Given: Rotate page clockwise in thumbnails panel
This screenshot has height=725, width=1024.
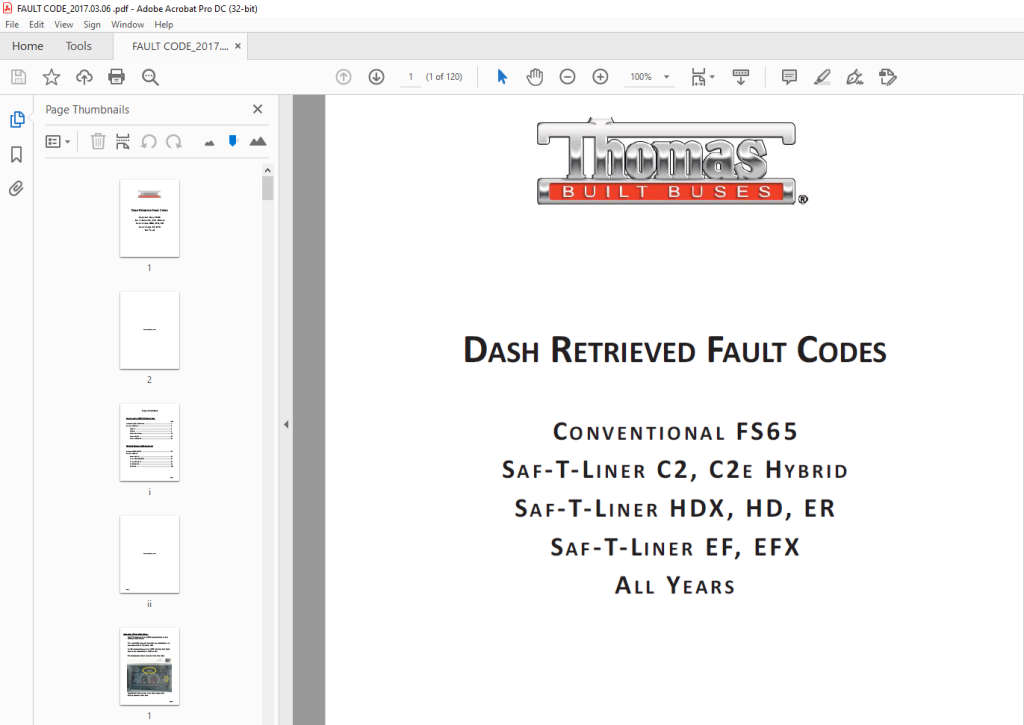Looking at the screenshot, I should [x=174, y=141].
